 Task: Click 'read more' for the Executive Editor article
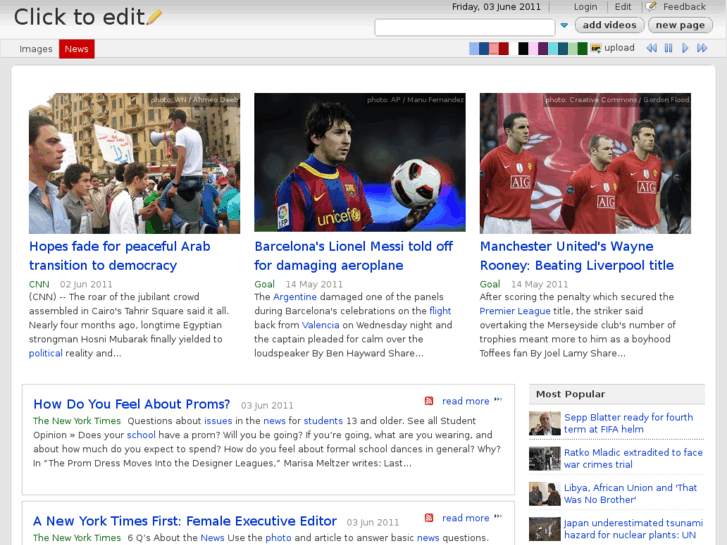(466, 518)
